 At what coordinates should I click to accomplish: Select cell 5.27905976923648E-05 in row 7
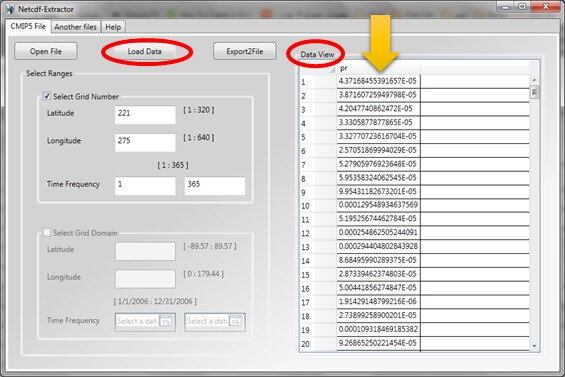point(378,164)
